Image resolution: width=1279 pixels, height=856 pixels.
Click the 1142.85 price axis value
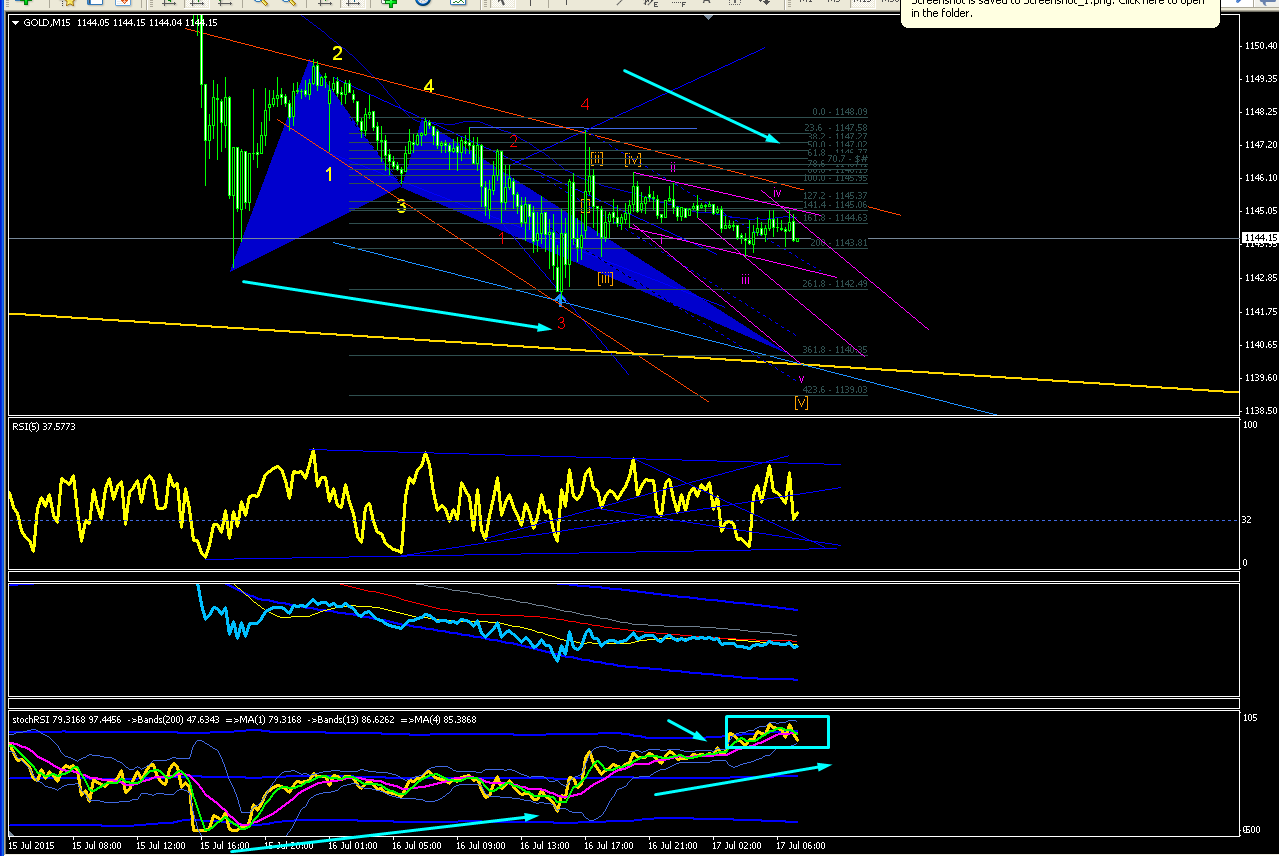[x=1259, y=277]
